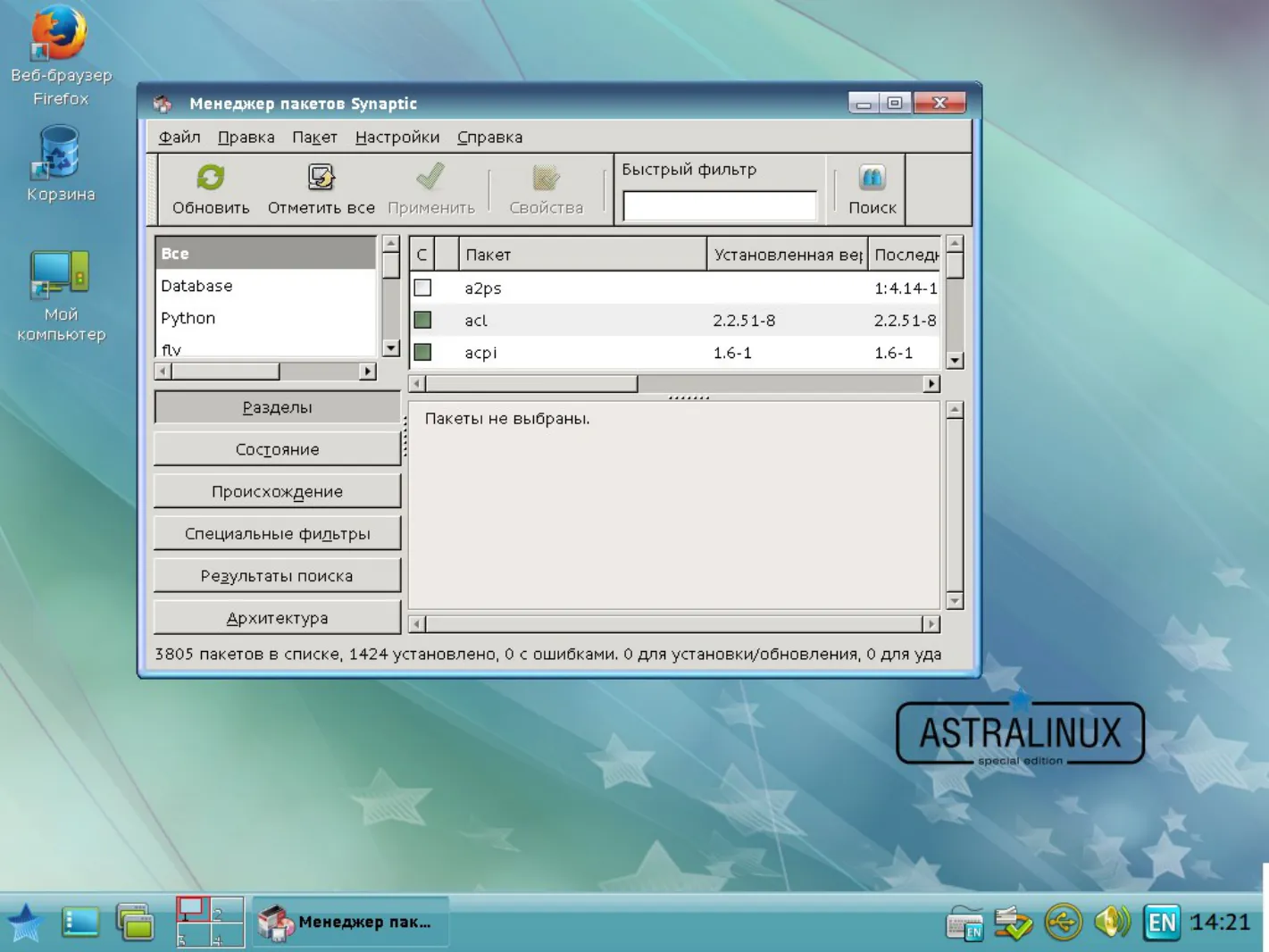
Task: Open Специальные фильтры view
Action: (x=277, y=533)
